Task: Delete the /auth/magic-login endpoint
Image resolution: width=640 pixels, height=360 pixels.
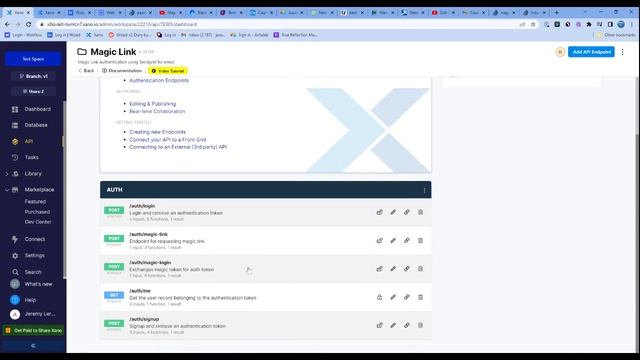Action: [x=420, y=269]
